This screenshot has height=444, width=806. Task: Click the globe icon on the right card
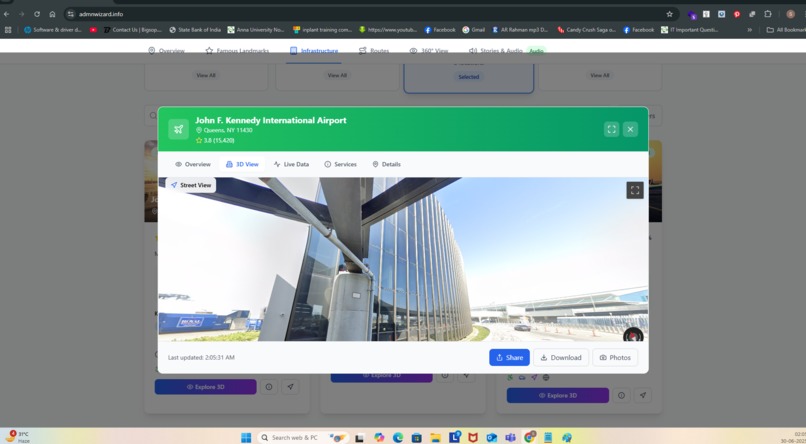coord(546,378)
